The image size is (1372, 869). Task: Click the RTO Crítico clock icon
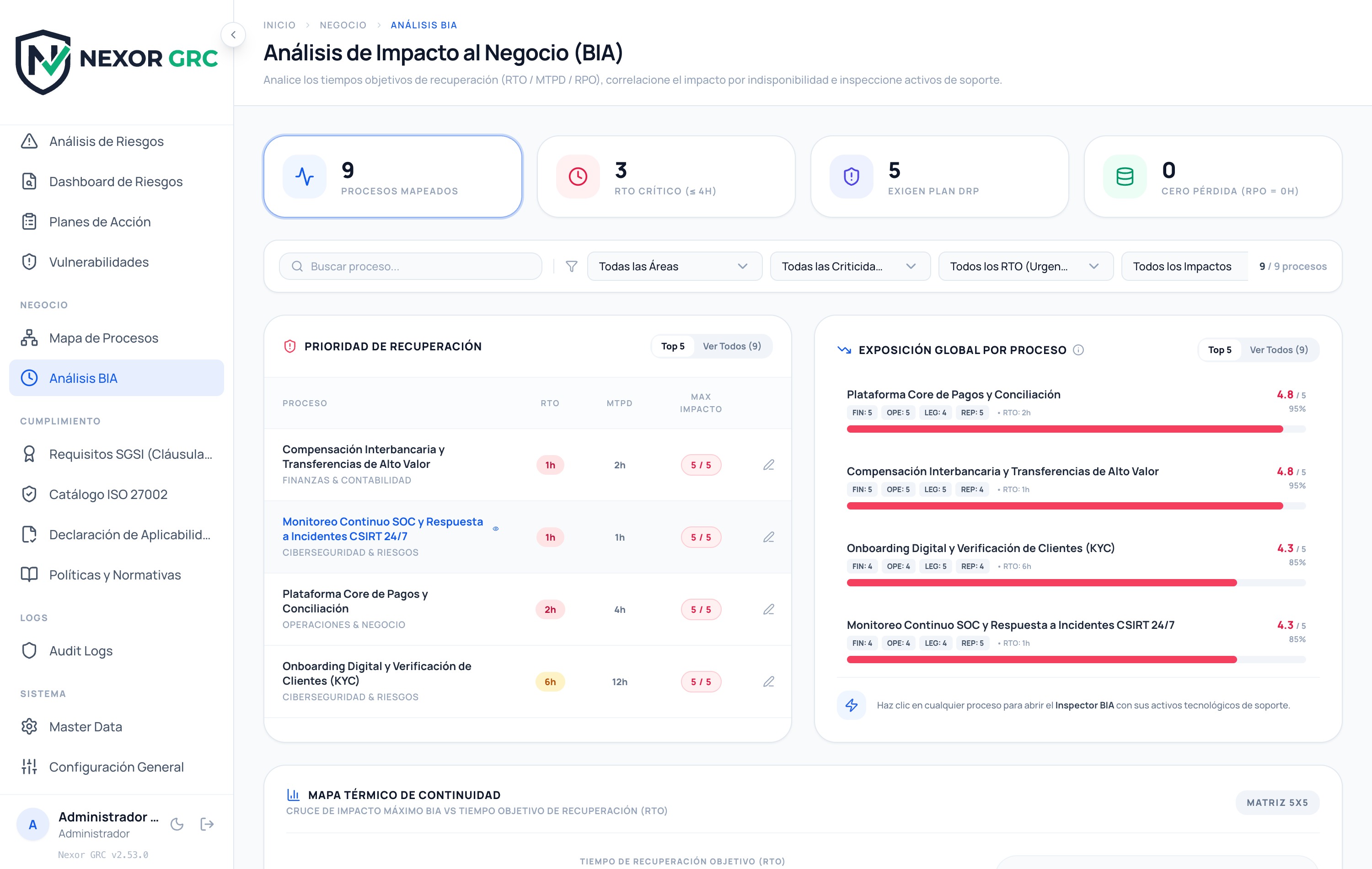pos(579,177)
